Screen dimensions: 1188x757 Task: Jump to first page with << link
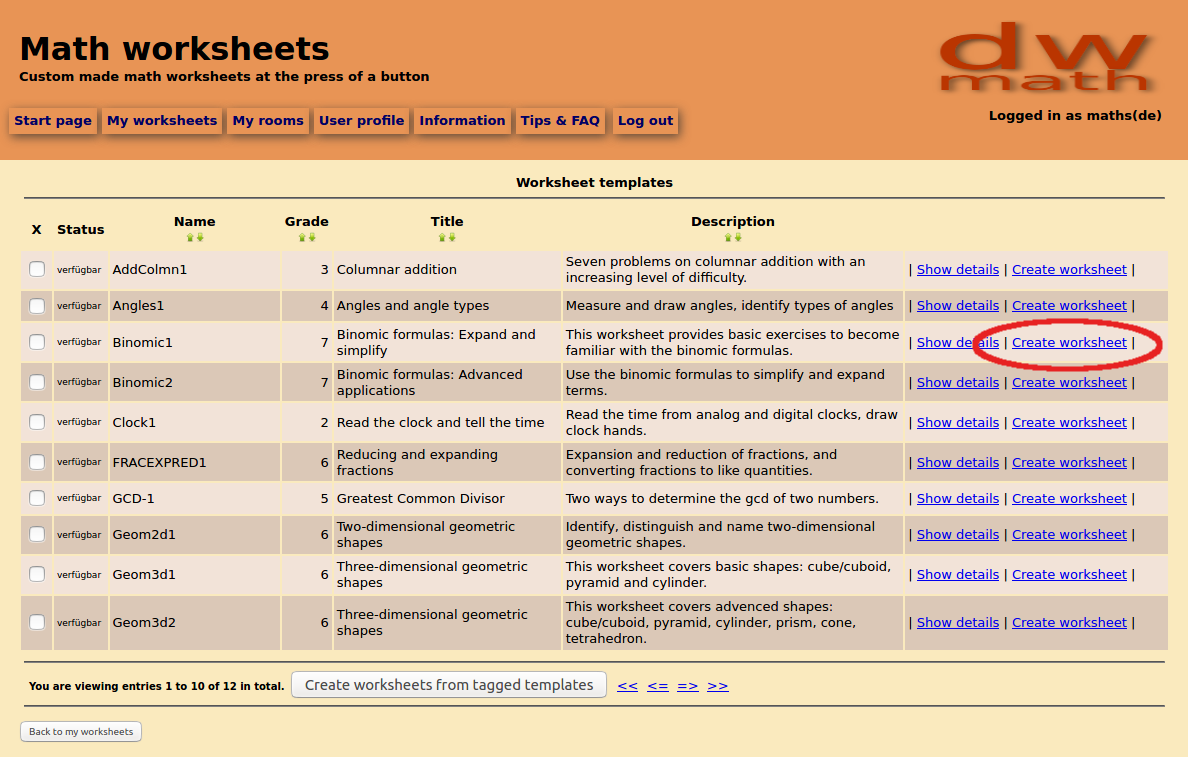[627, 686]
